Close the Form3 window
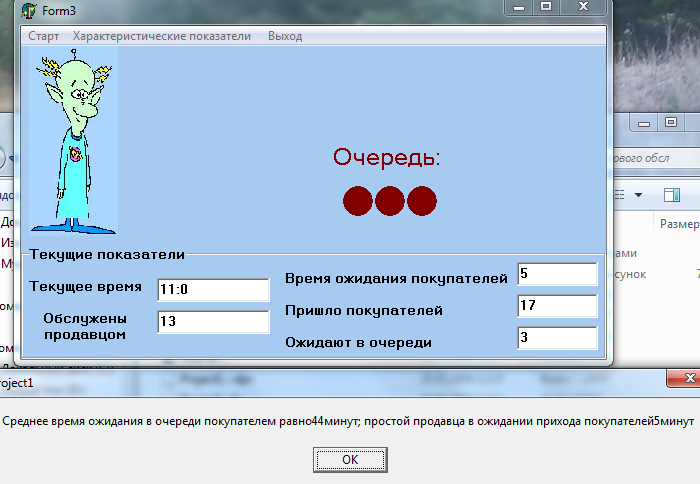The height and width of the screenshot is (484, 700). [x=583, y=7]
